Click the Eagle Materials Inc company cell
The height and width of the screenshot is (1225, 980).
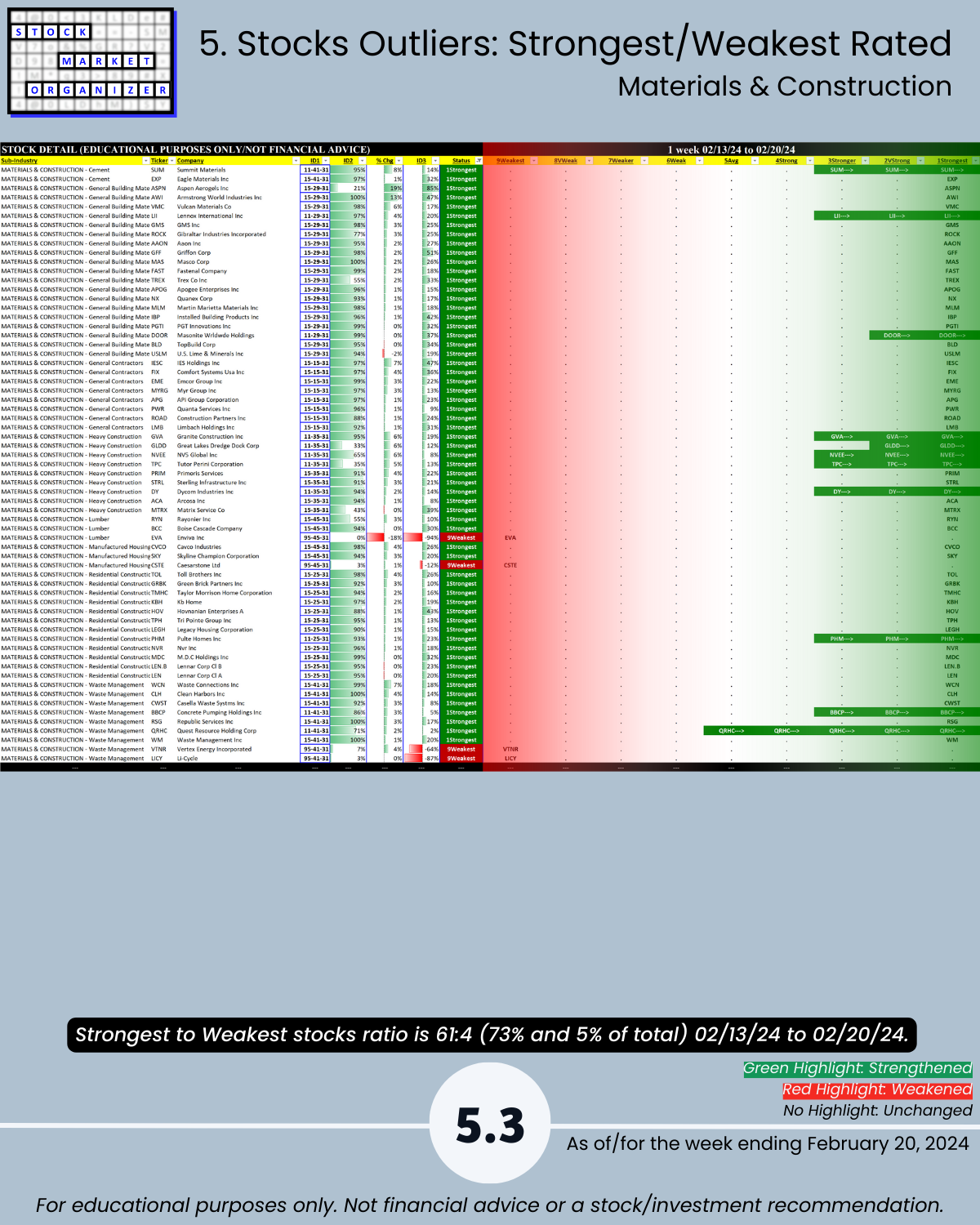click(238, 179)
